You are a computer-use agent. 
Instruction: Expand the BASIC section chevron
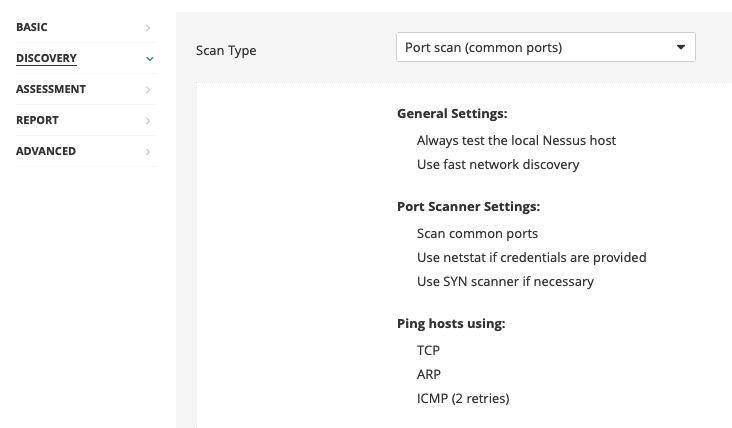click(148, 28)
